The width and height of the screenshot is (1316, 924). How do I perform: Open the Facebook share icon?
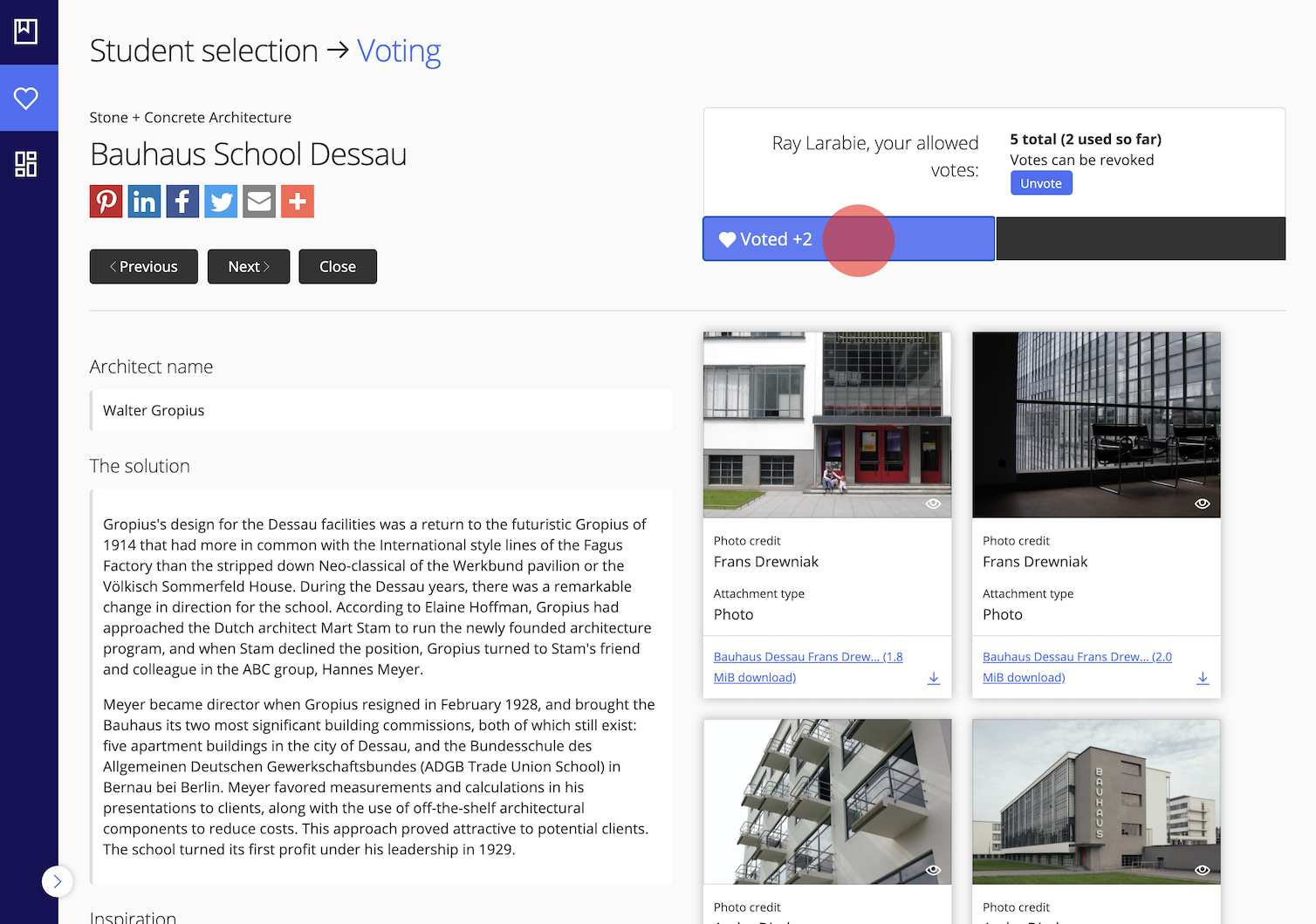point(182,201)
